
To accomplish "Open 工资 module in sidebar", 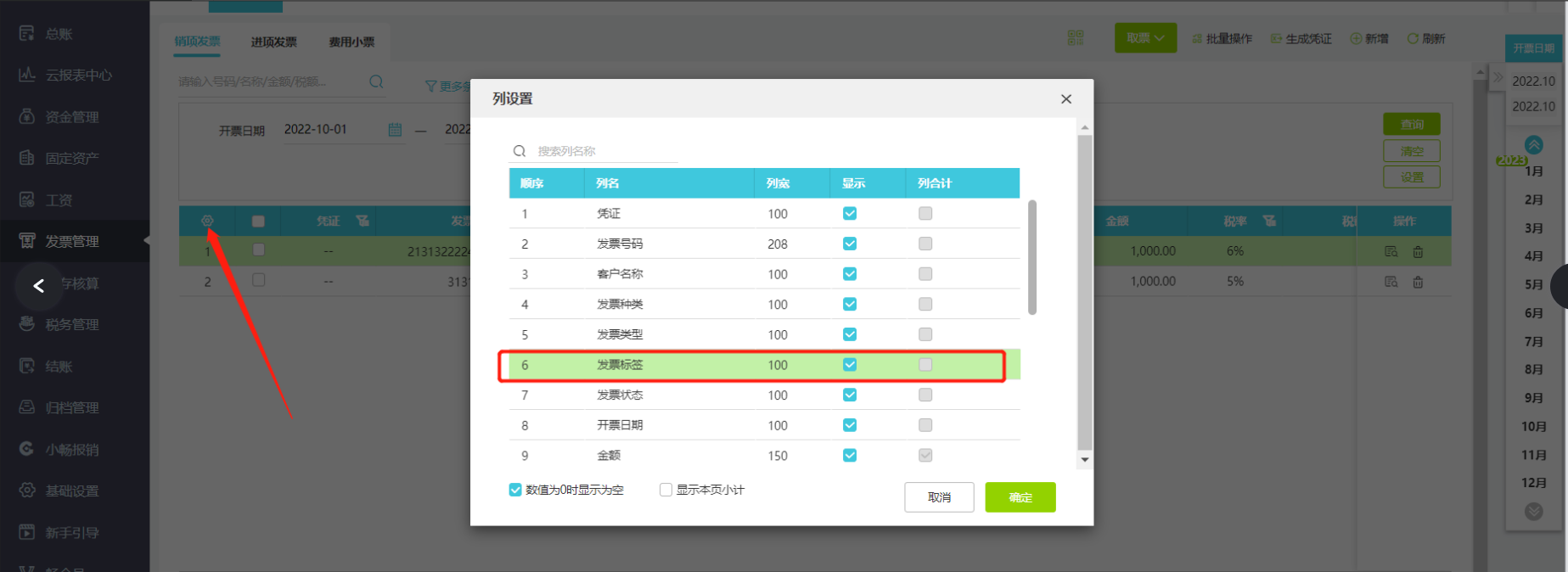I will 47,200.
